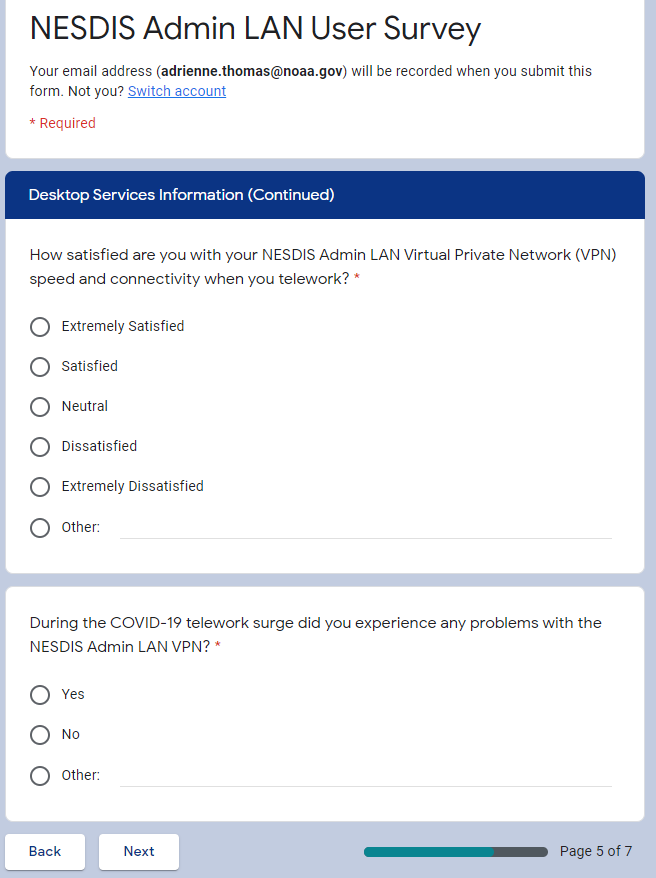Select the Extremely Satisfied radio option
The height and width of the screenshot is (878, 656).
40,327
